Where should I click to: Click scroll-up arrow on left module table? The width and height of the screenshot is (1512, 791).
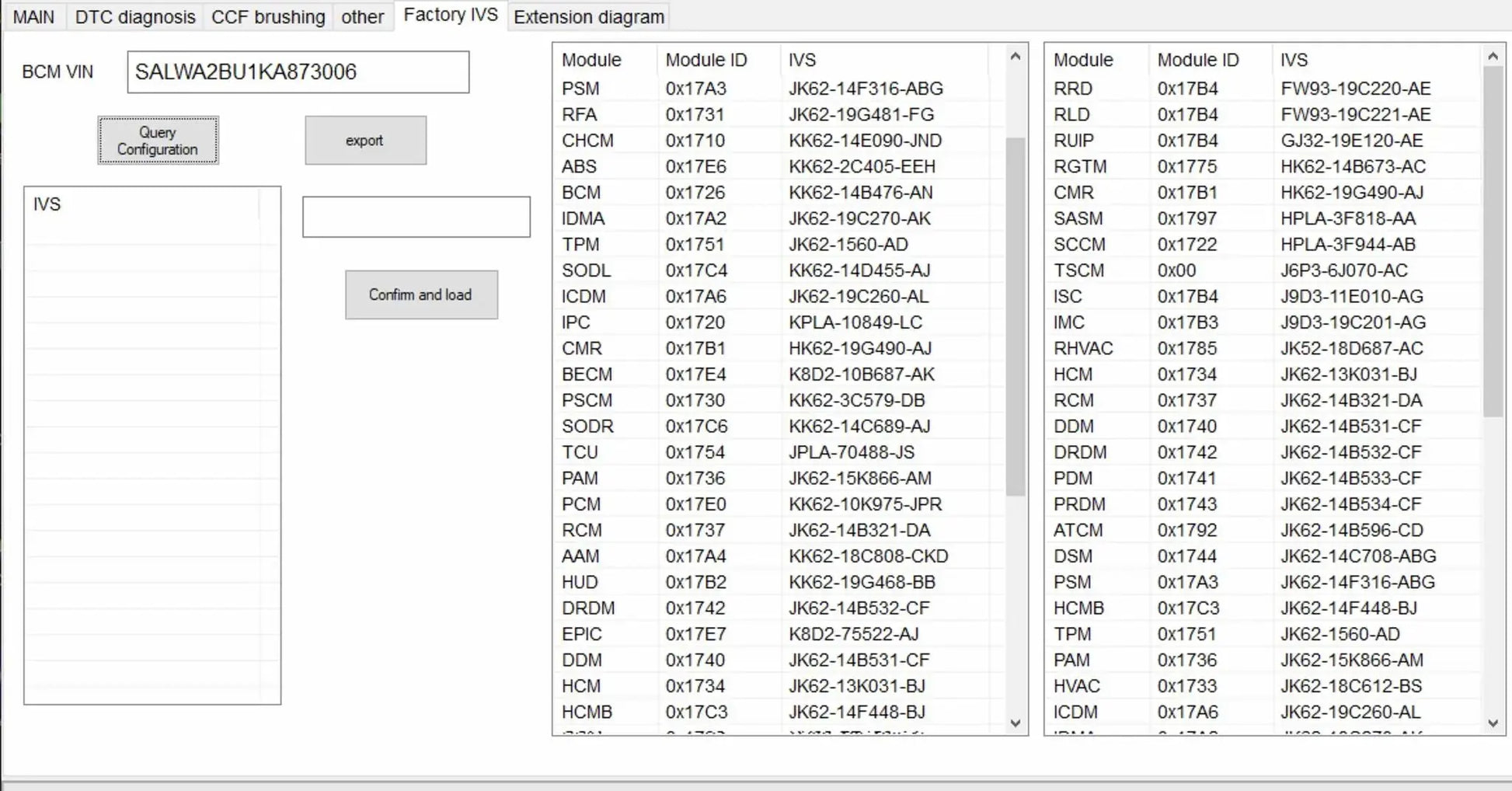pos(1015,56)
